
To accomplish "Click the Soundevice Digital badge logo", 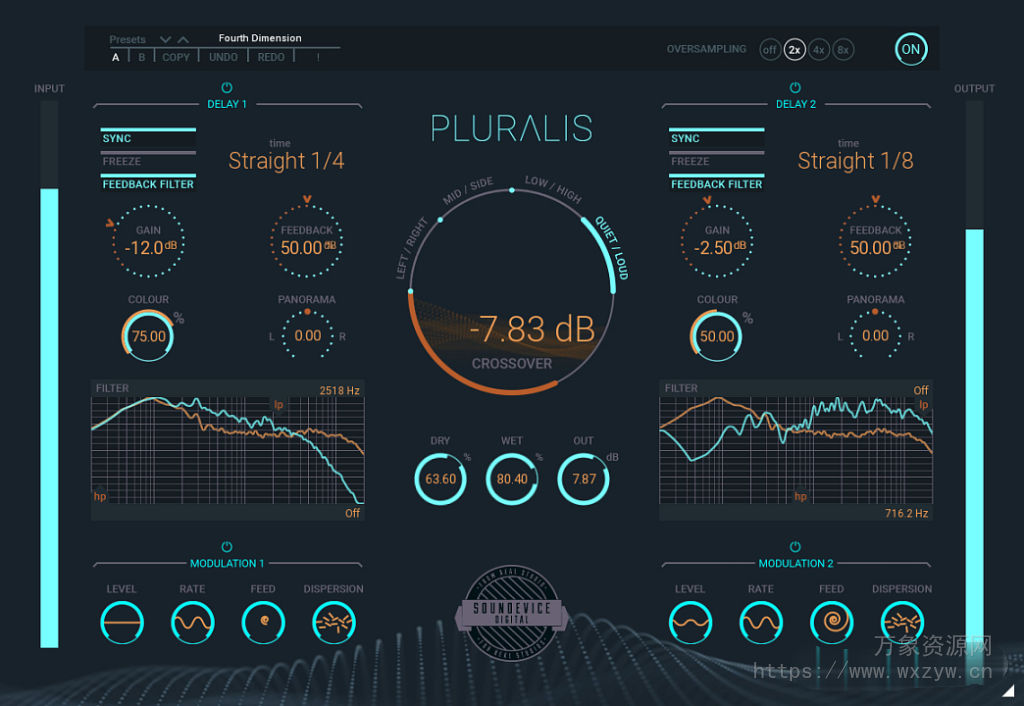I will (x=512, y=612).
